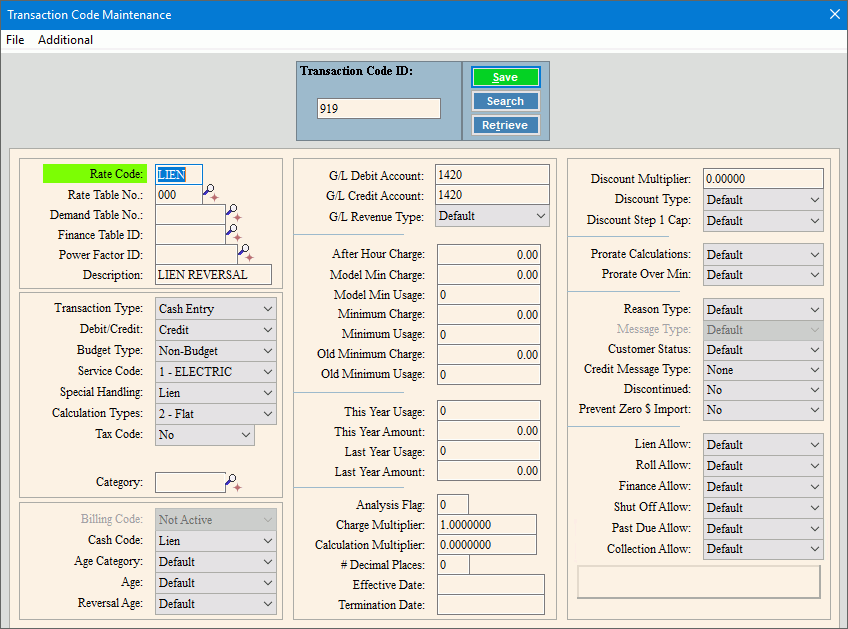The height and width of the screenshot is (629, 848).
Task: Expand the Service Code dropdown
Action: pos(216,372)
